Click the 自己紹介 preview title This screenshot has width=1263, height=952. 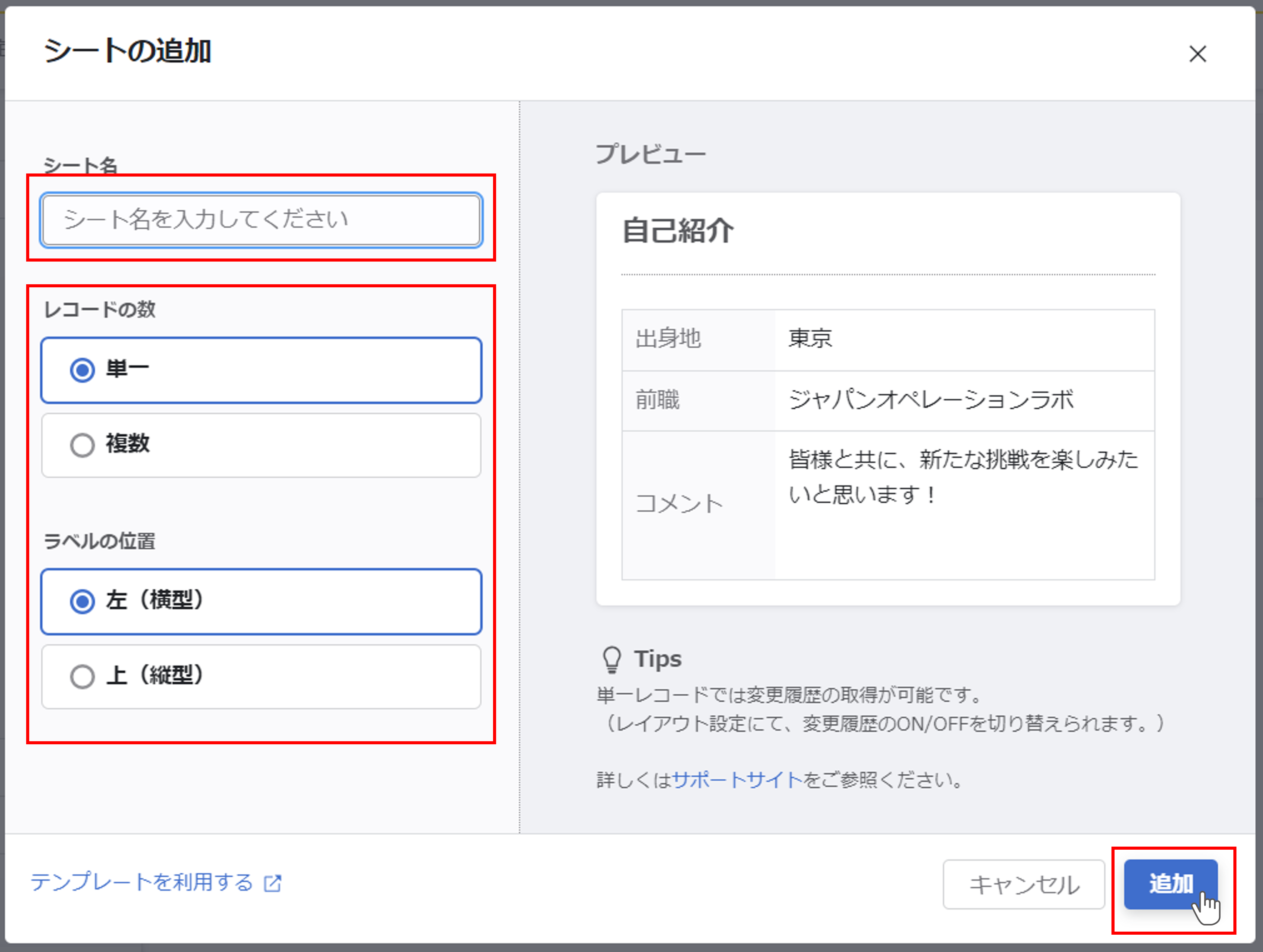click(x=678, y=231)
